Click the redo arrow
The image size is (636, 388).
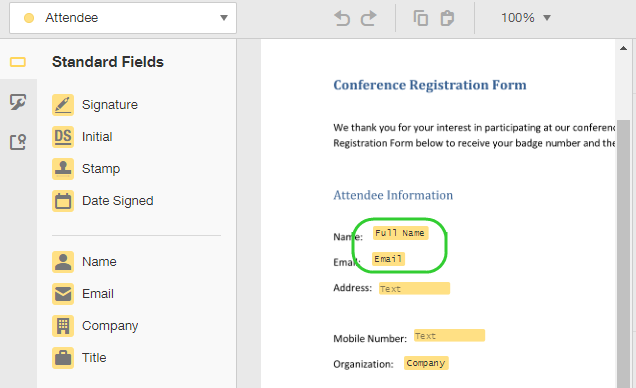(369, 18)
